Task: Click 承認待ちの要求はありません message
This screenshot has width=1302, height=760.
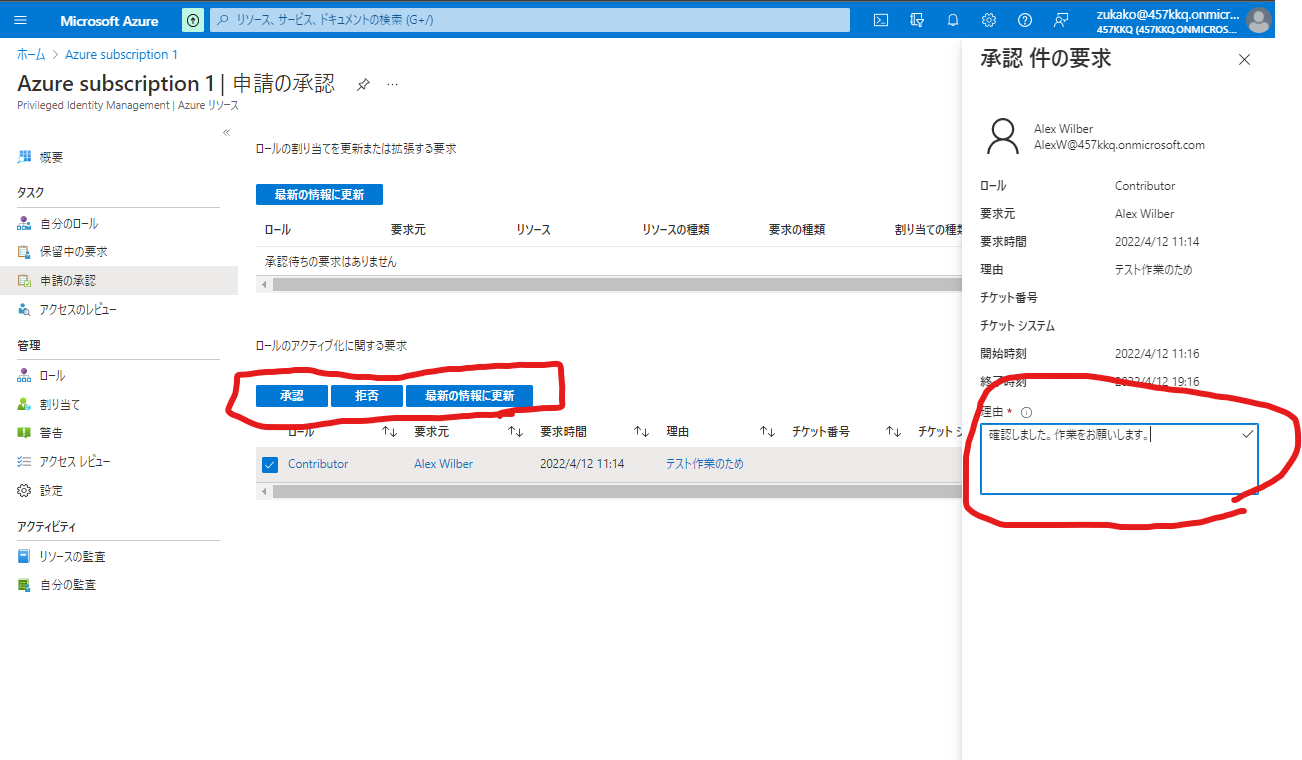Action: click(x=331, y=262)
